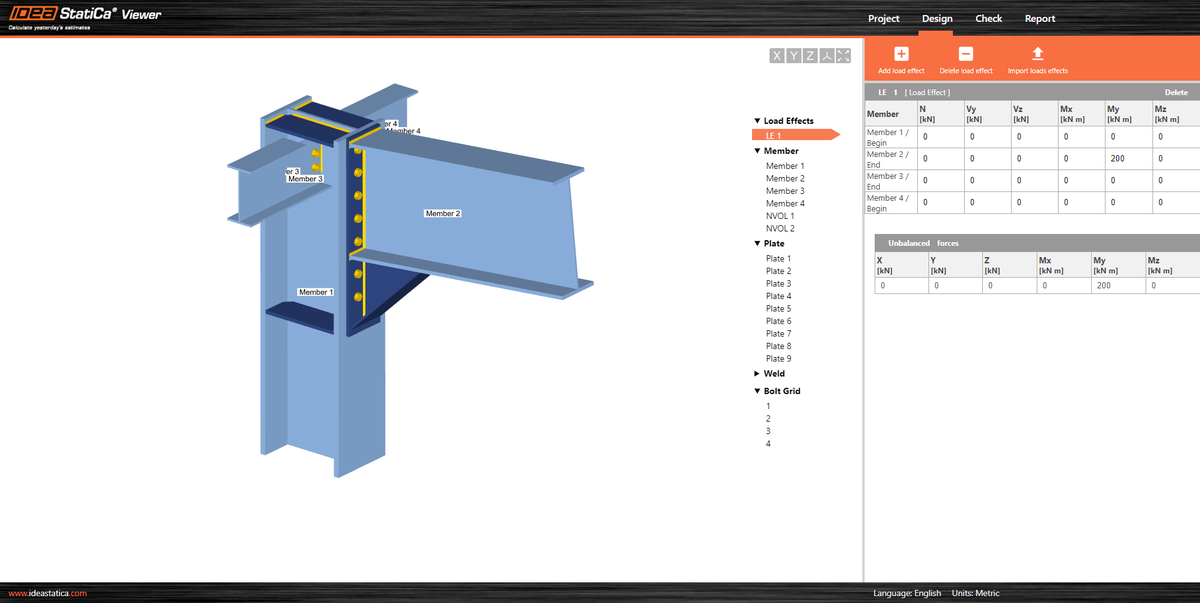This screenshot has height=603, width=1200.
Task: Click Import loads effects
Action: (1037, 57)
